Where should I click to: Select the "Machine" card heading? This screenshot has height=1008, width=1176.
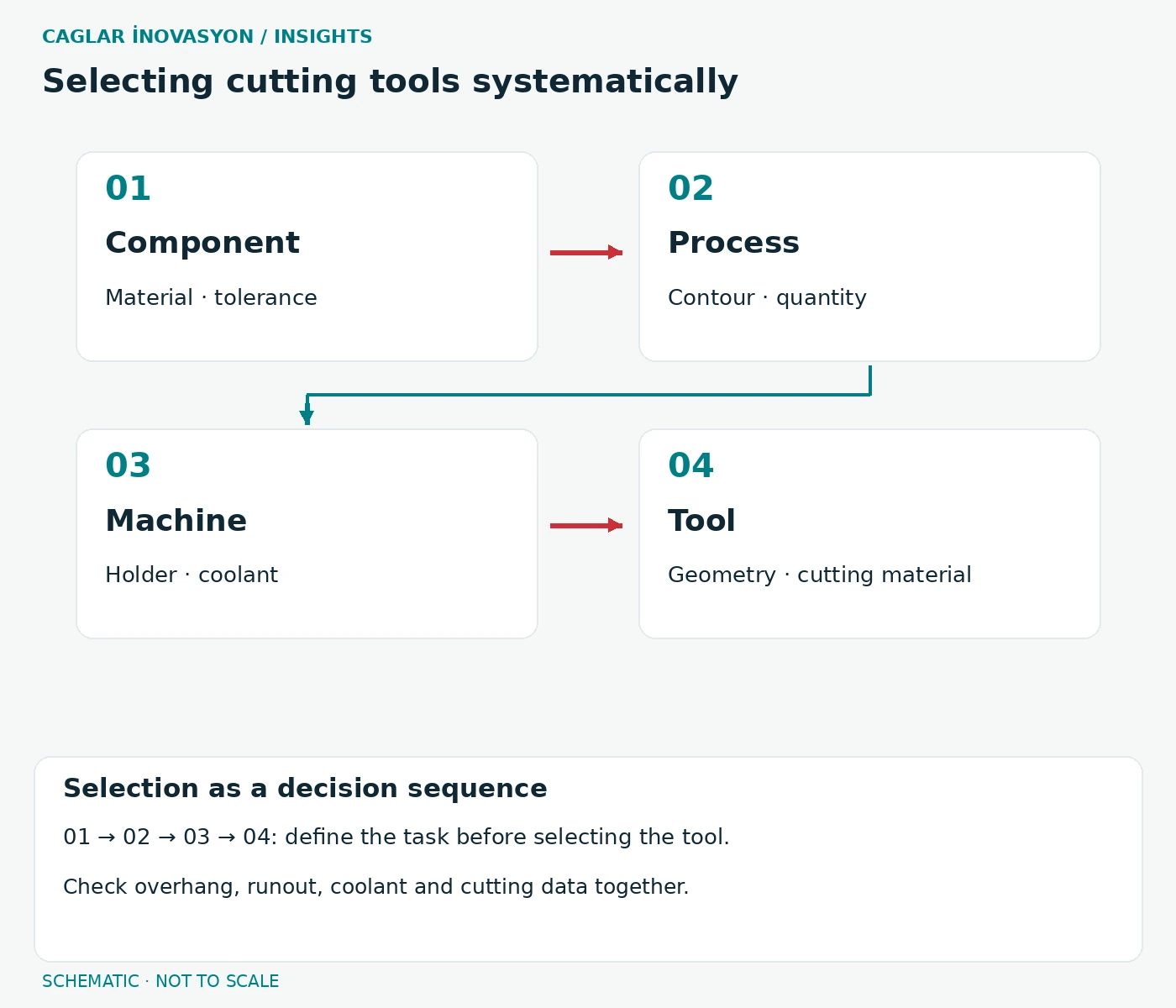coord(176,521)
